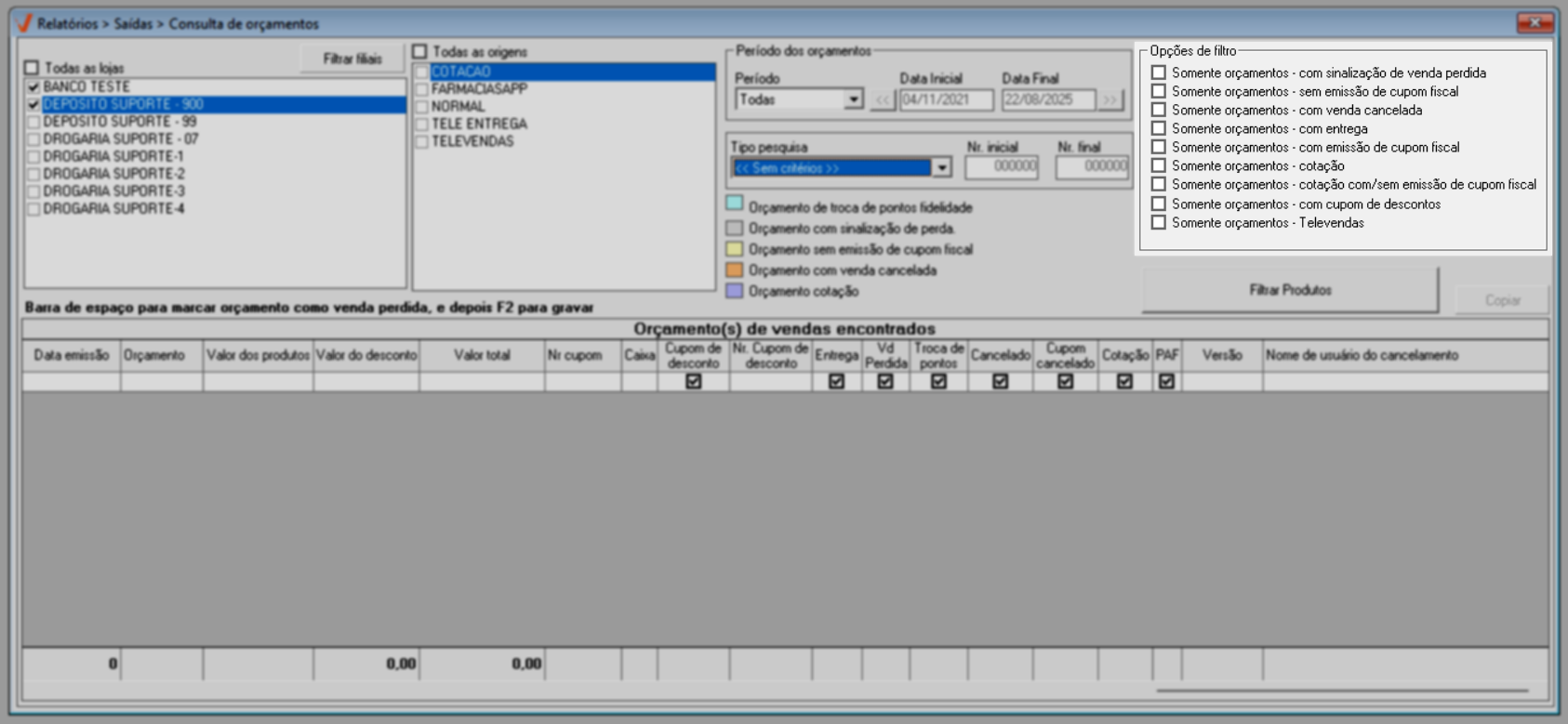Check the TELEVENDAS origin

(x=422, y=141)
